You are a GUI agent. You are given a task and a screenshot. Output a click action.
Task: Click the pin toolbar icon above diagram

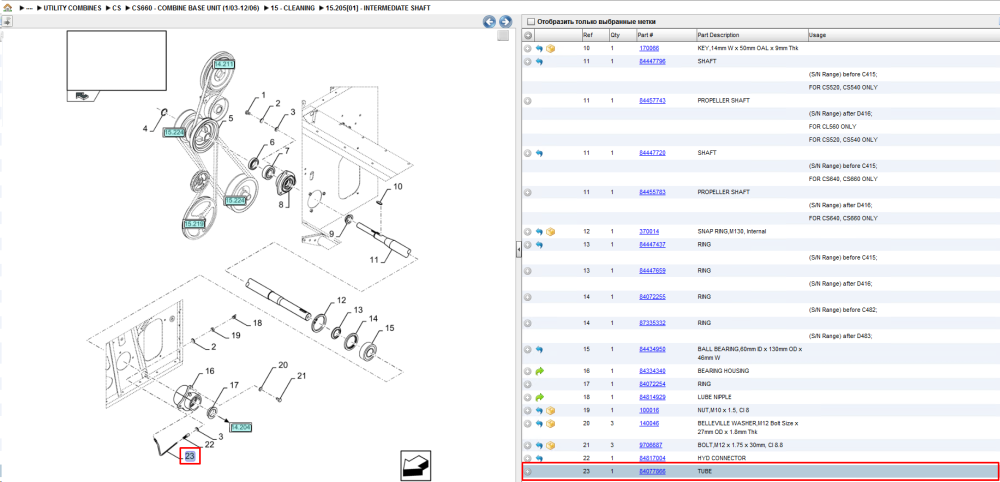click(6, 21)
